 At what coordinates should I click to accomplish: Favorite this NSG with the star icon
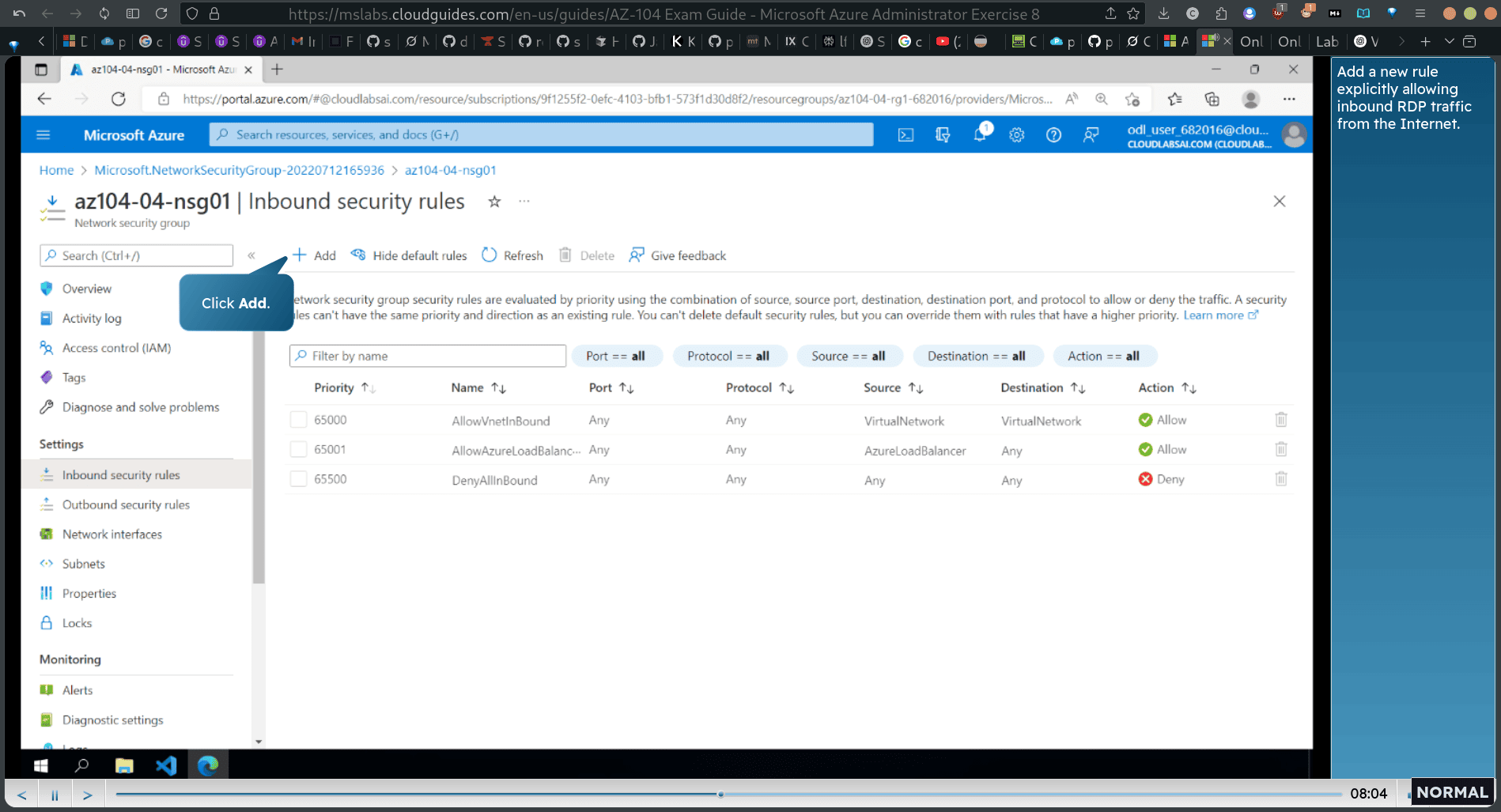tap(494, 202)
